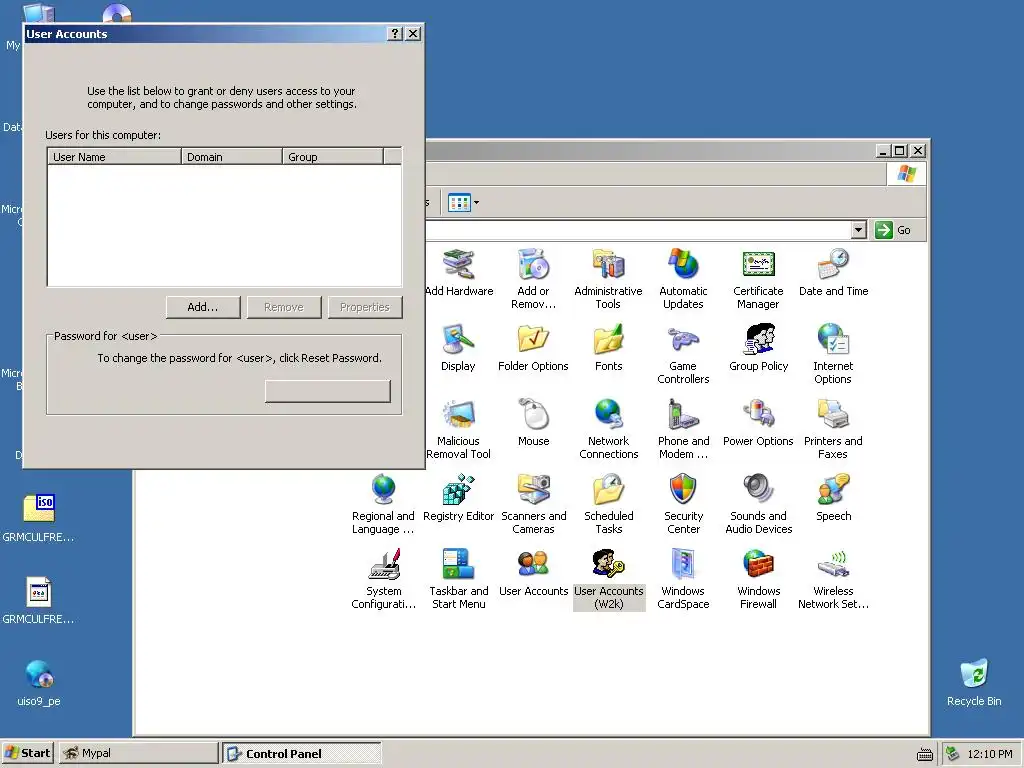Click the network tray icon beside the clock

[x=953, y=754]
